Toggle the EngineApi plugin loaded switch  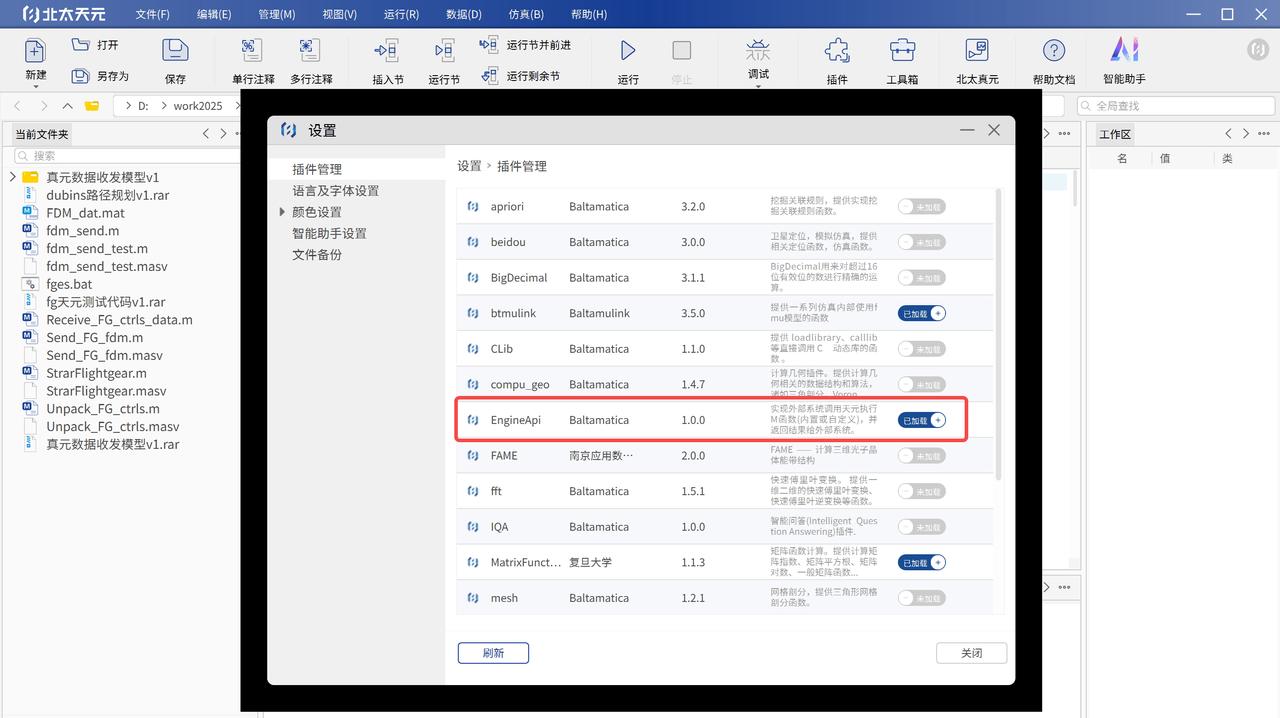click(x=921, y=420)
